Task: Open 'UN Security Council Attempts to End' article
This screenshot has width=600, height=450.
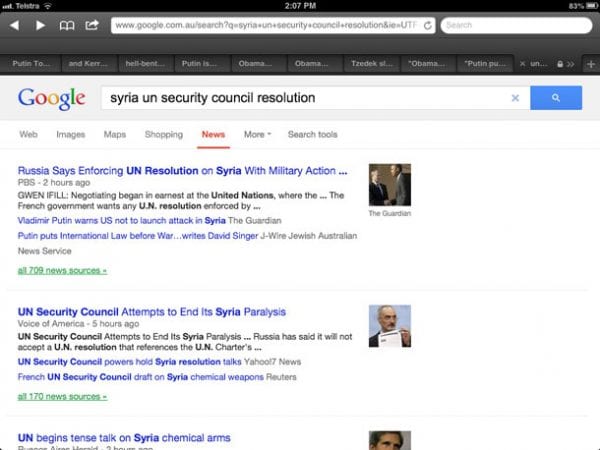Action: (152, 312)
